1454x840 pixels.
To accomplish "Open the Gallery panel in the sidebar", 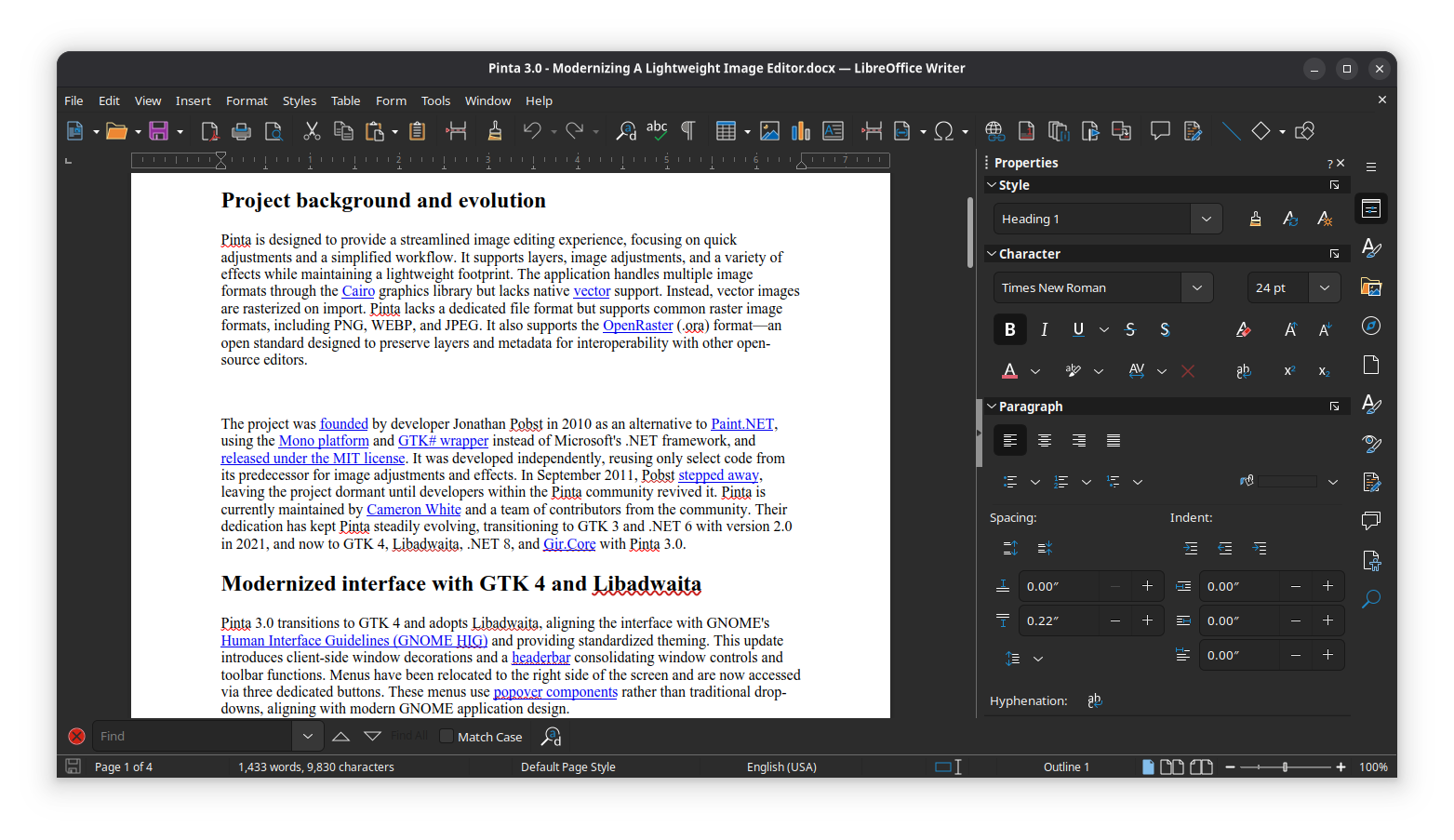I will [1371, 287].
